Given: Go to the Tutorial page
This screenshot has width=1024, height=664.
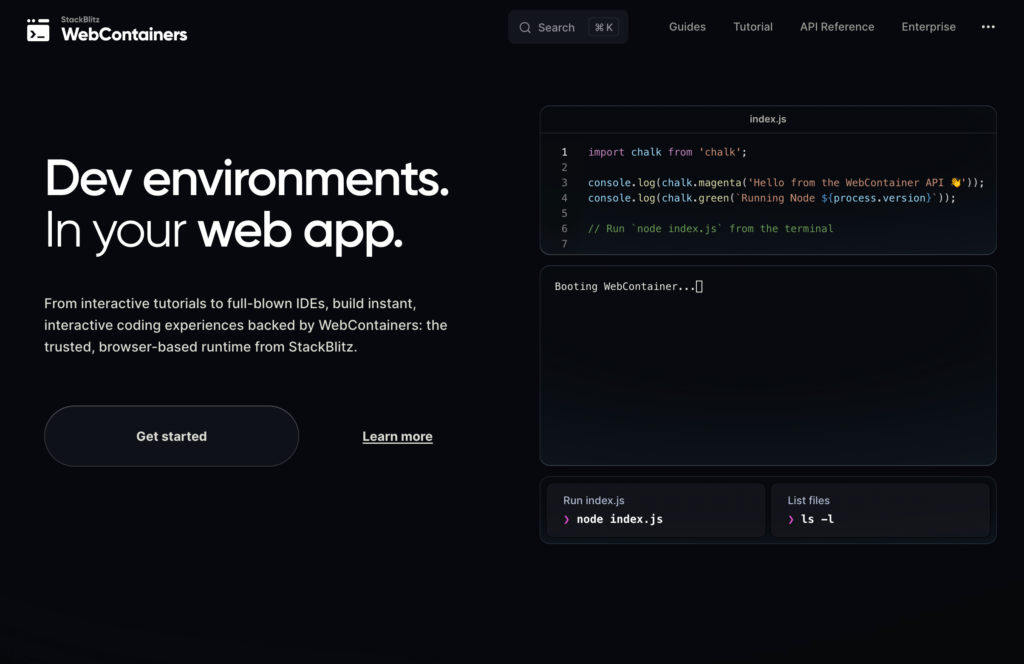Looking at the screenshot, I should click(752, 27).
